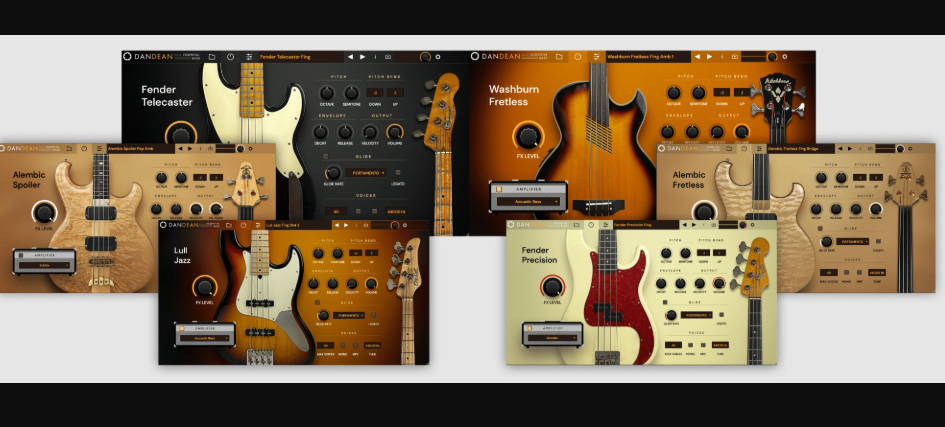Image resolution: width=945 pixels, height=427 pixels.
Task: Click the clock icon in Fender Telecaster window
Action: tap(230, 57)
